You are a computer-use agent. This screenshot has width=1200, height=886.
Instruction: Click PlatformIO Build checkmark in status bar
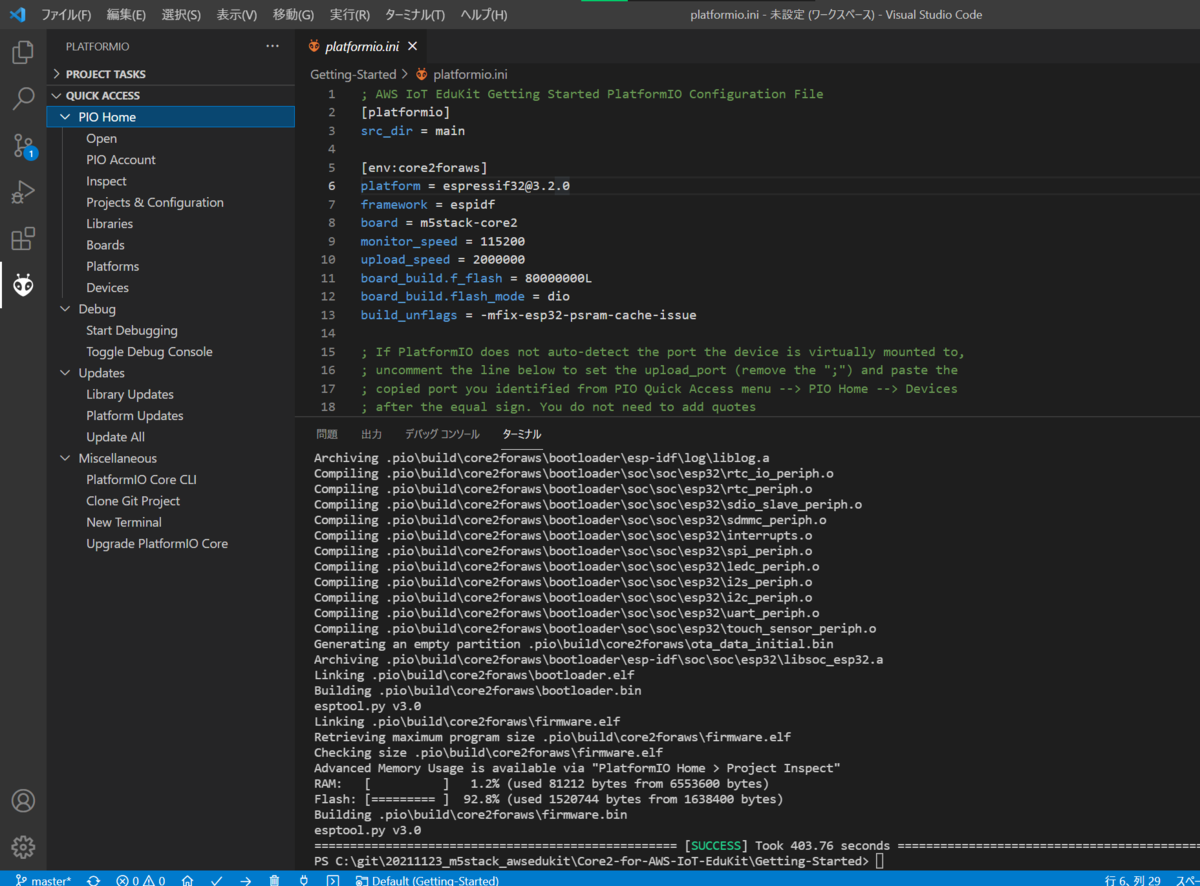coord(216,880)
